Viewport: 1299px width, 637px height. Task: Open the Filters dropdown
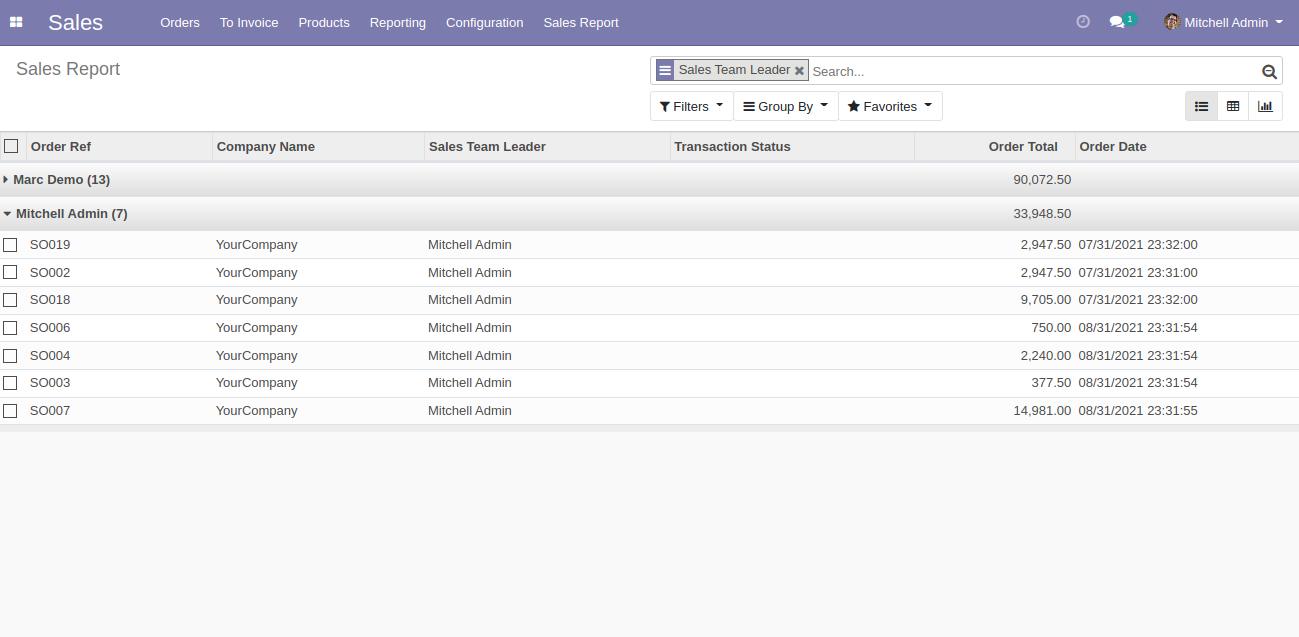(x=691, y=106)
